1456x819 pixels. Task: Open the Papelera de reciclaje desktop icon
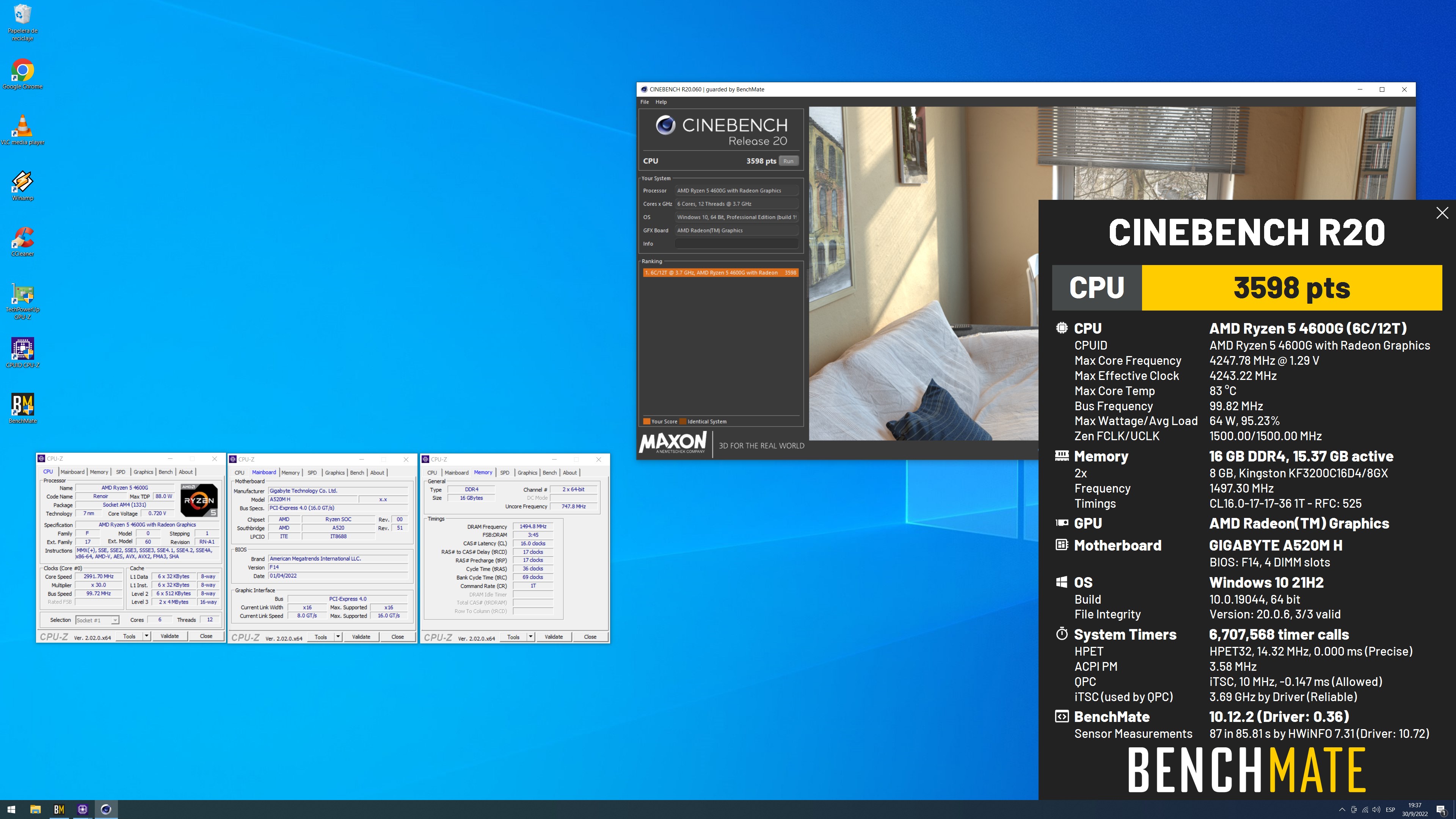click(x=23, y=22)
